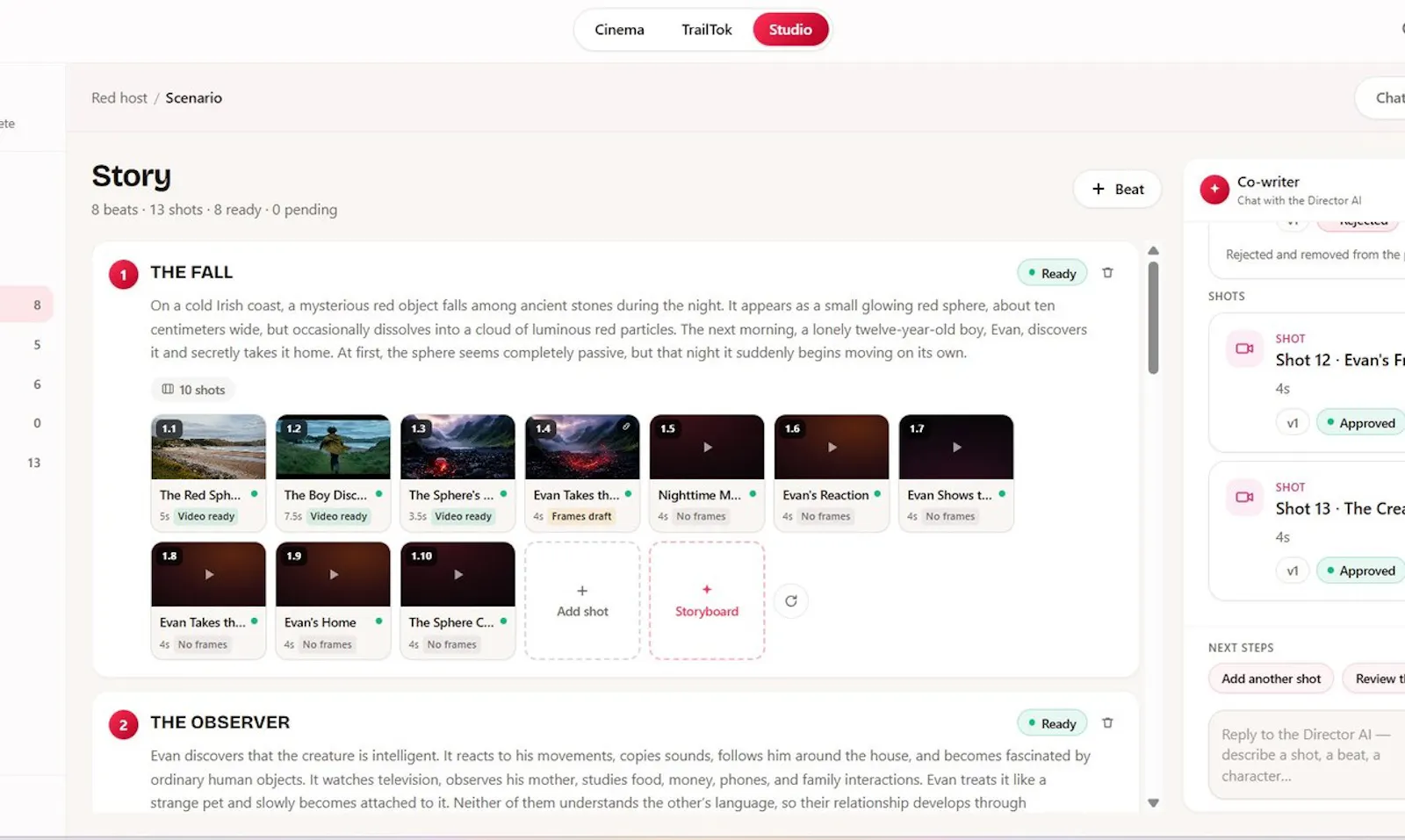1405x840 pixels.
Task: Click Approved badge on Shot 12
Action: tap(1361, 423)
